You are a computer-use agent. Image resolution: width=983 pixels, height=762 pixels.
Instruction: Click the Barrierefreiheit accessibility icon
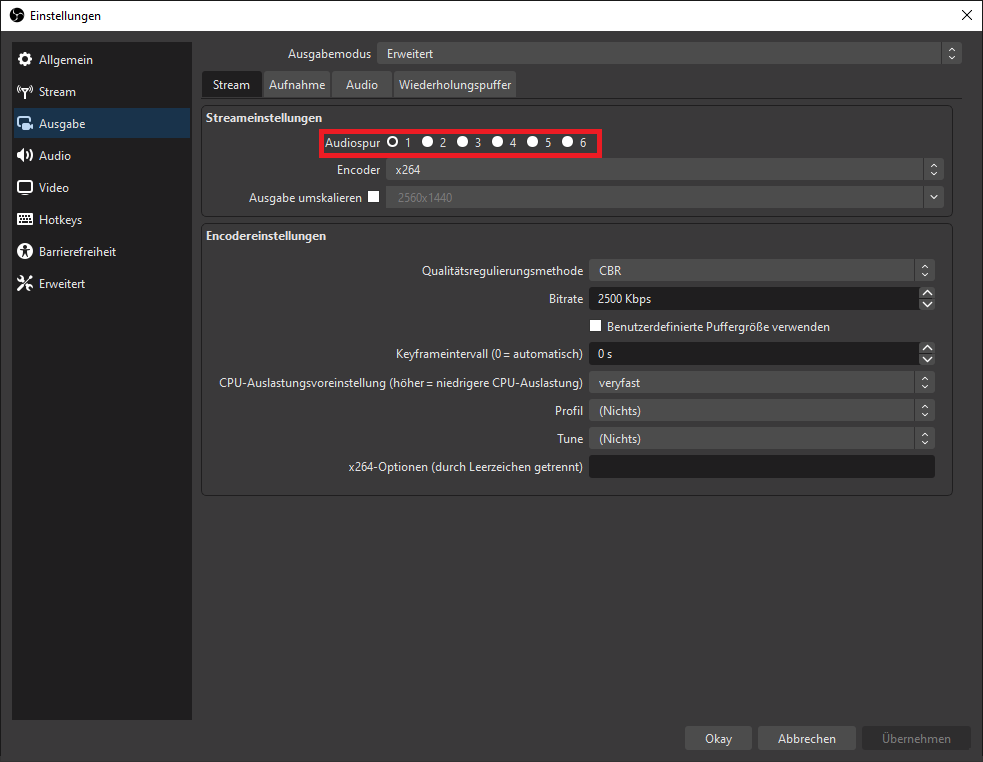25,252
